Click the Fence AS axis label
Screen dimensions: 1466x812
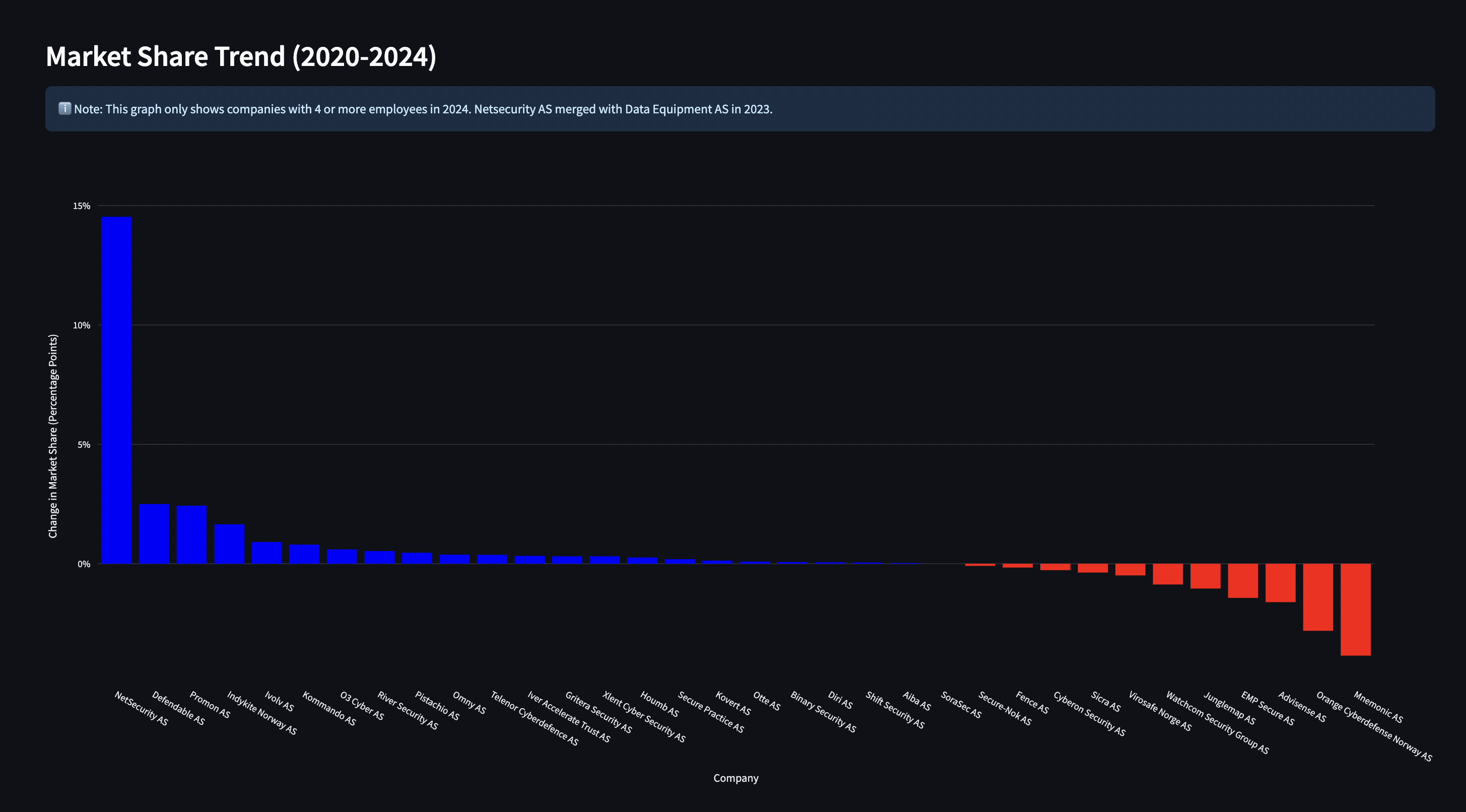(1032, 702)
